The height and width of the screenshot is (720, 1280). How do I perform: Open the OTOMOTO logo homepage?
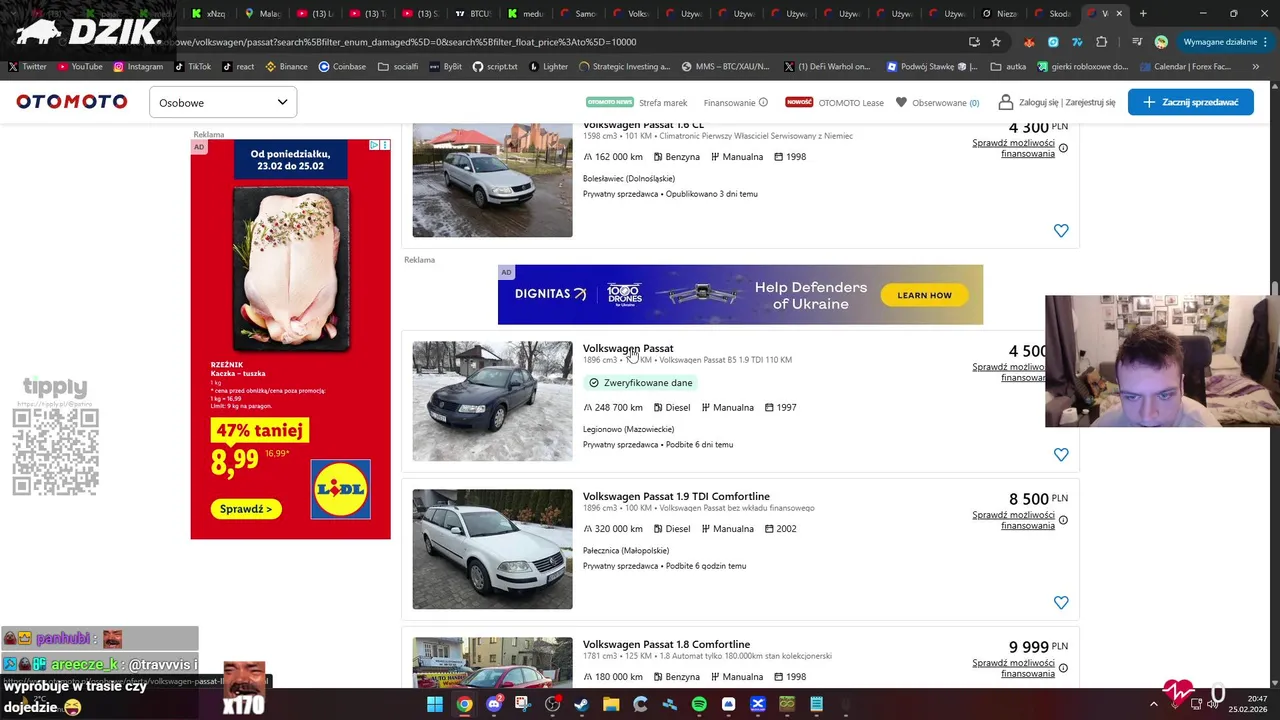pyautogui.click(x=72, y=102)
